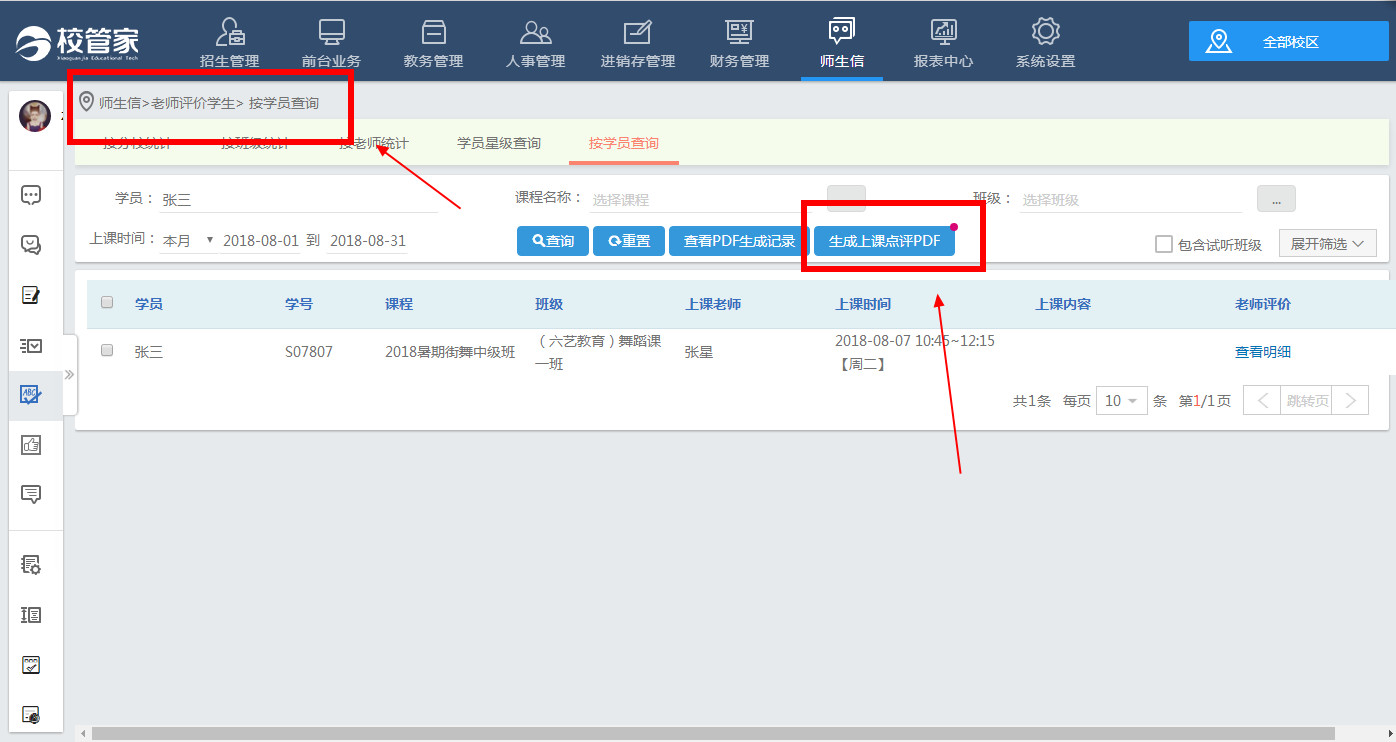Switch to 学员星级查询 tab
Viewport: 1396px width, 742px height.
[499, 143]
